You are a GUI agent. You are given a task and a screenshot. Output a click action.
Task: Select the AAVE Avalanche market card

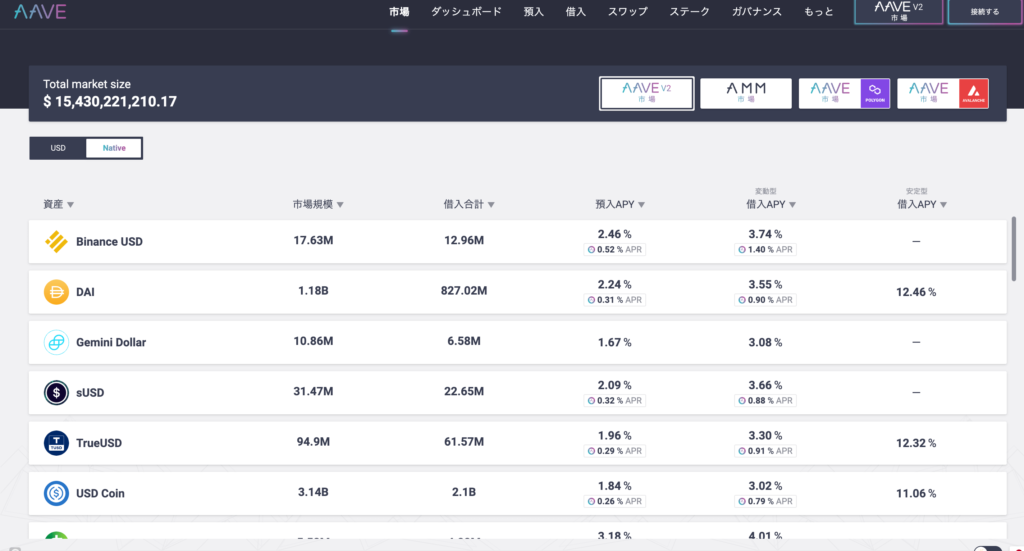tap(943, 93)
